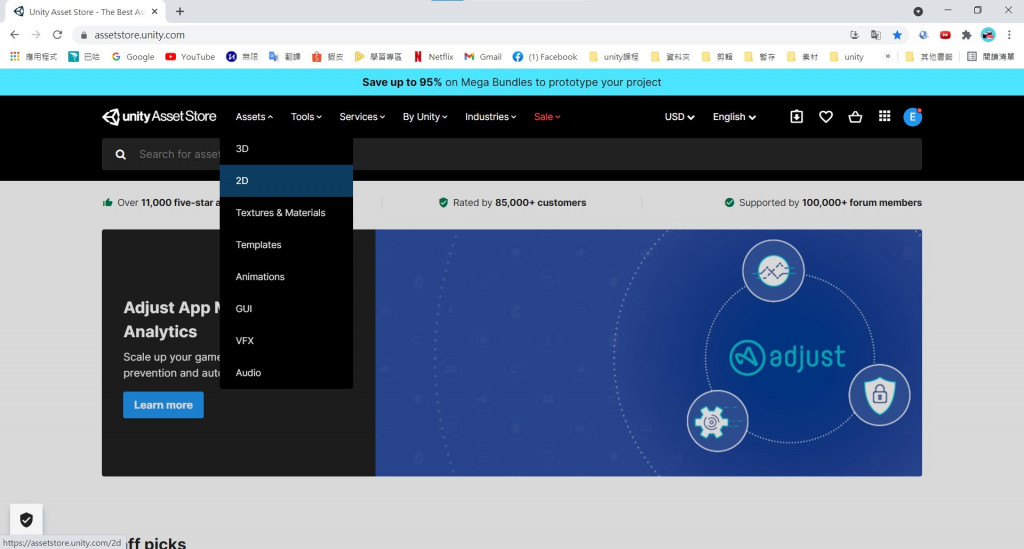Click the install app icon in address bar
This screenshot has width=1024, height=549.
[x=854, y=35]
